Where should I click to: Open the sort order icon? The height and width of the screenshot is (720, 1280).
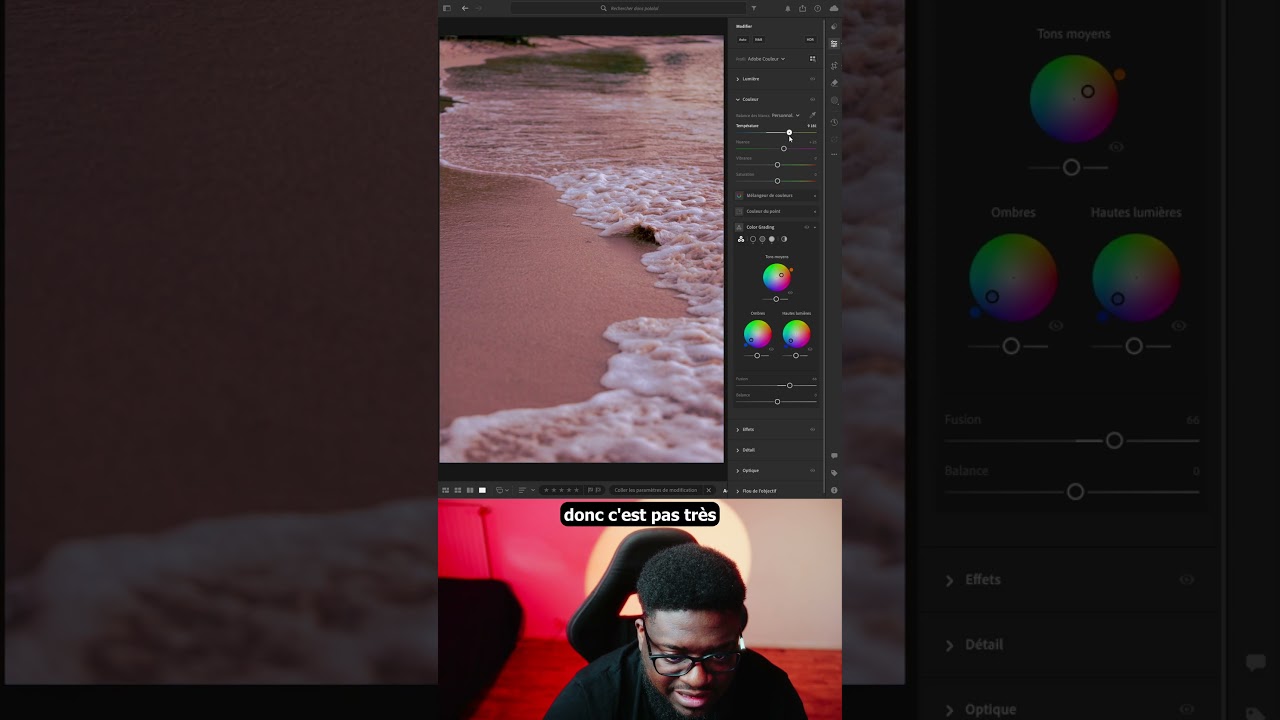522,490
